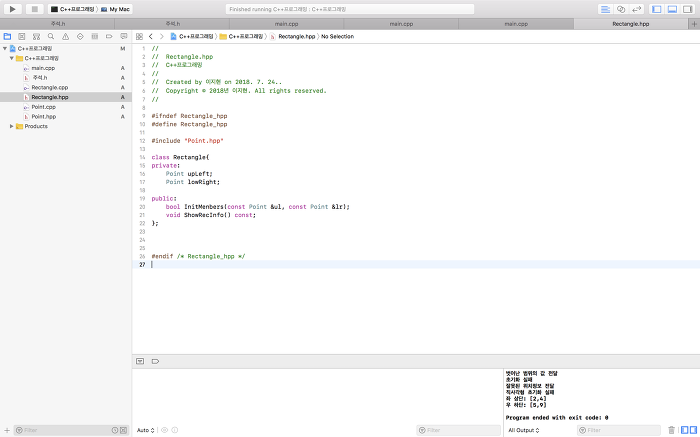Open the related items grid menu
This screenshot has height=437, width=700.
[x=139, y=37]
